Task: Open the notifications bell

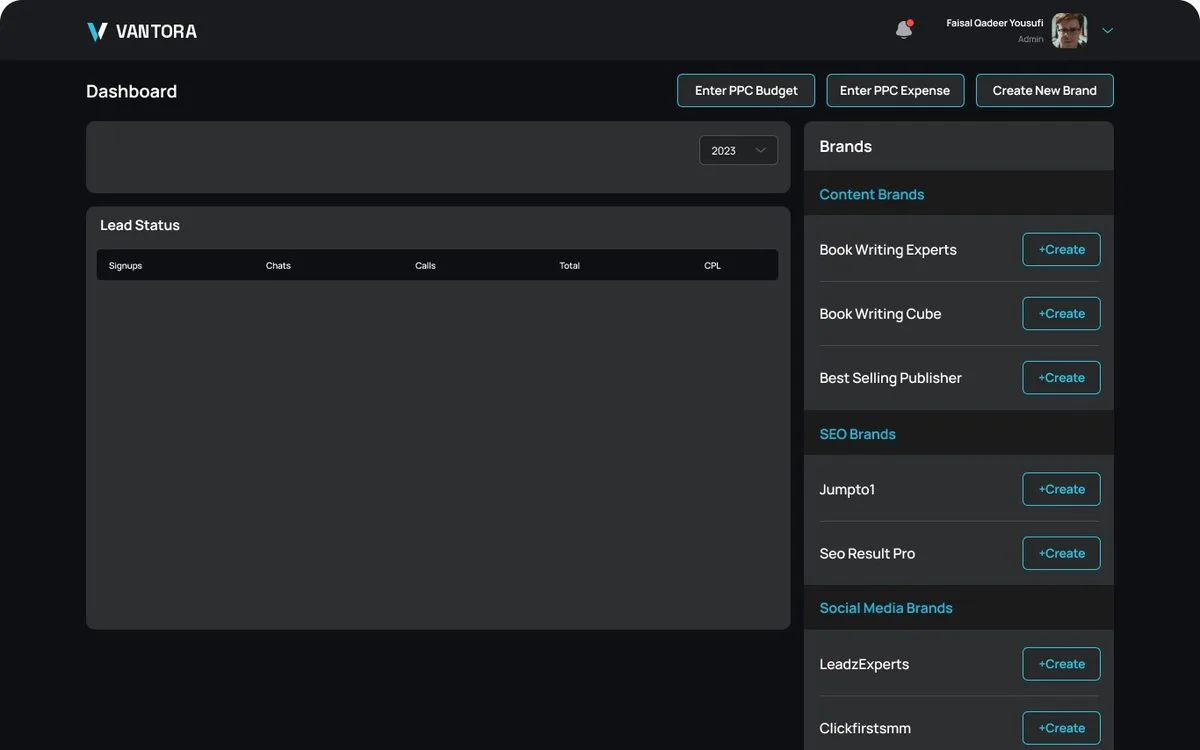Action: point(904,30)
